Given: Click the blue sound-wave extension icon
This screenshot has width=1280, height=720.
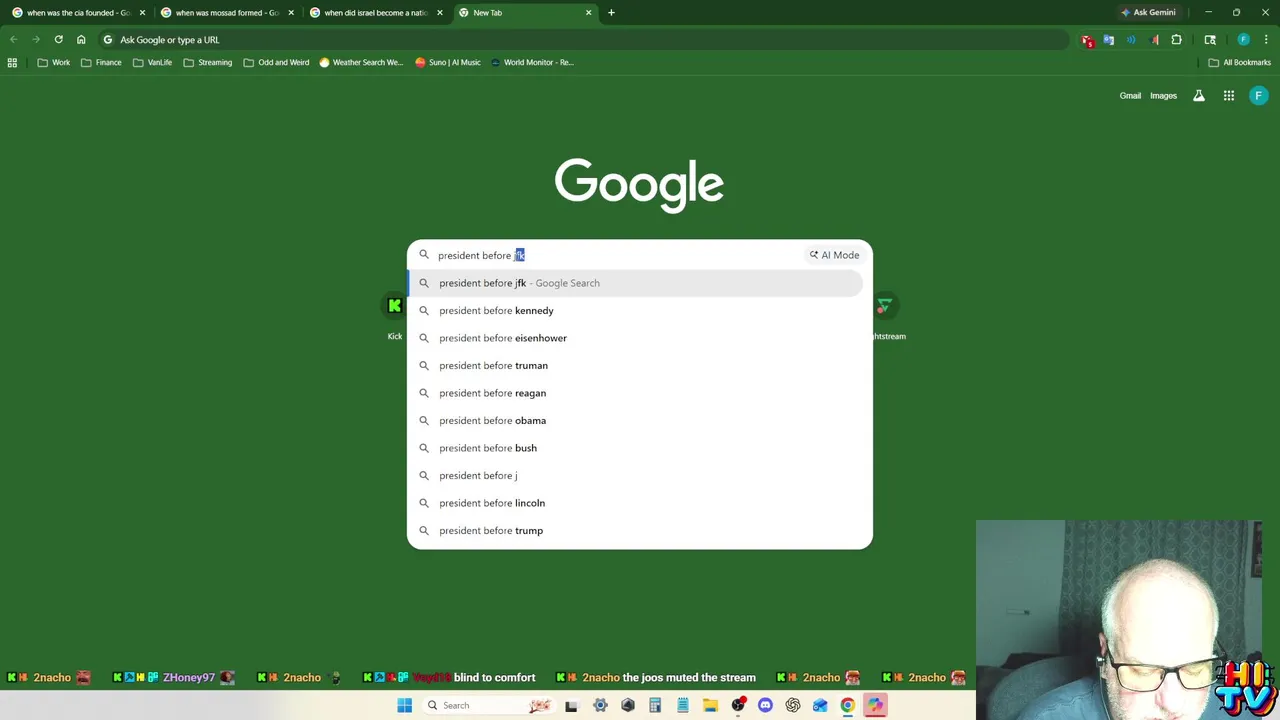Looking at the screenshot, I should click(x=1131, y=40).
